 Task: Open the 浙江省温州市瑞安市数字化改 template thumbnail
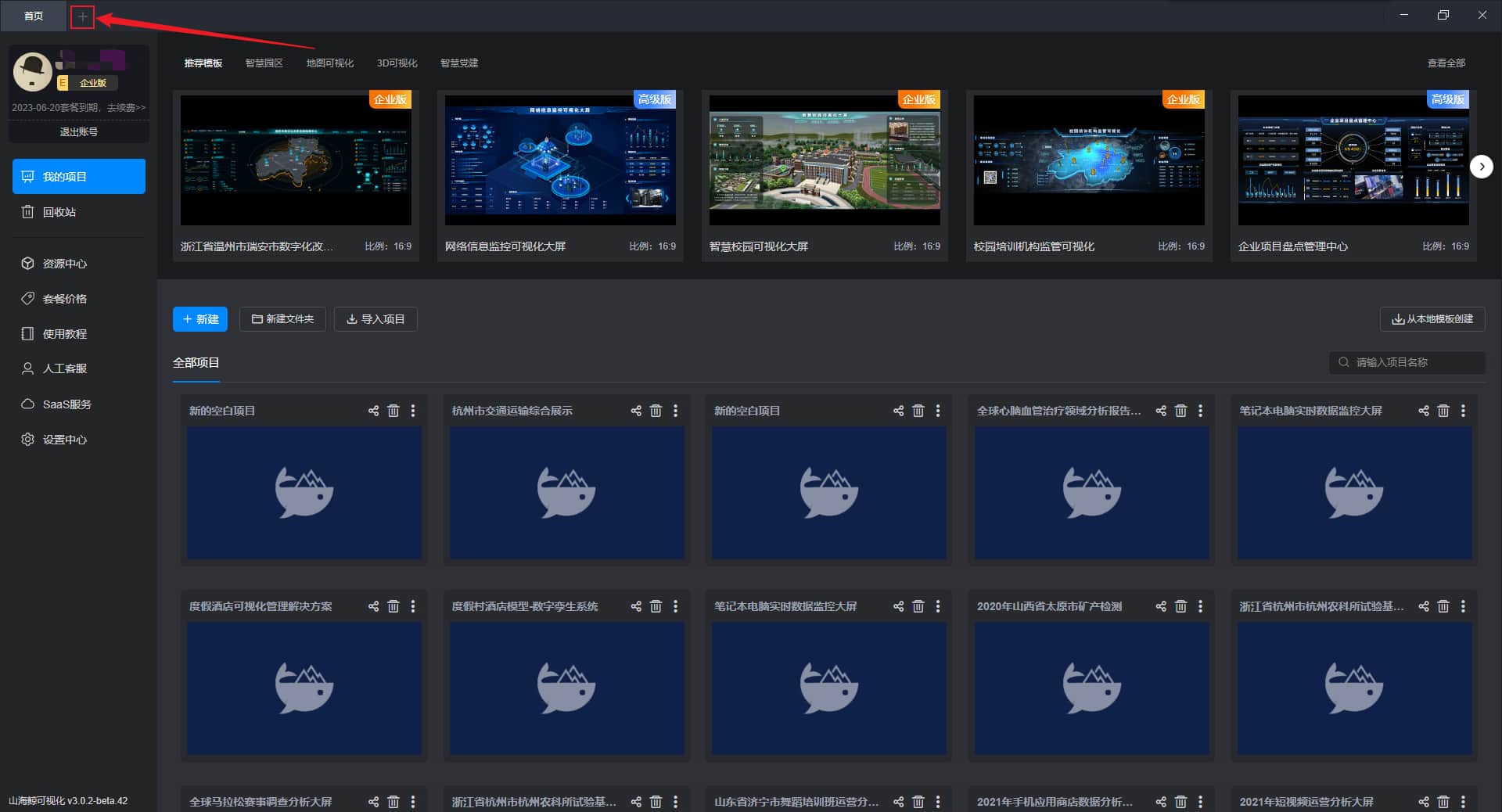296,160
